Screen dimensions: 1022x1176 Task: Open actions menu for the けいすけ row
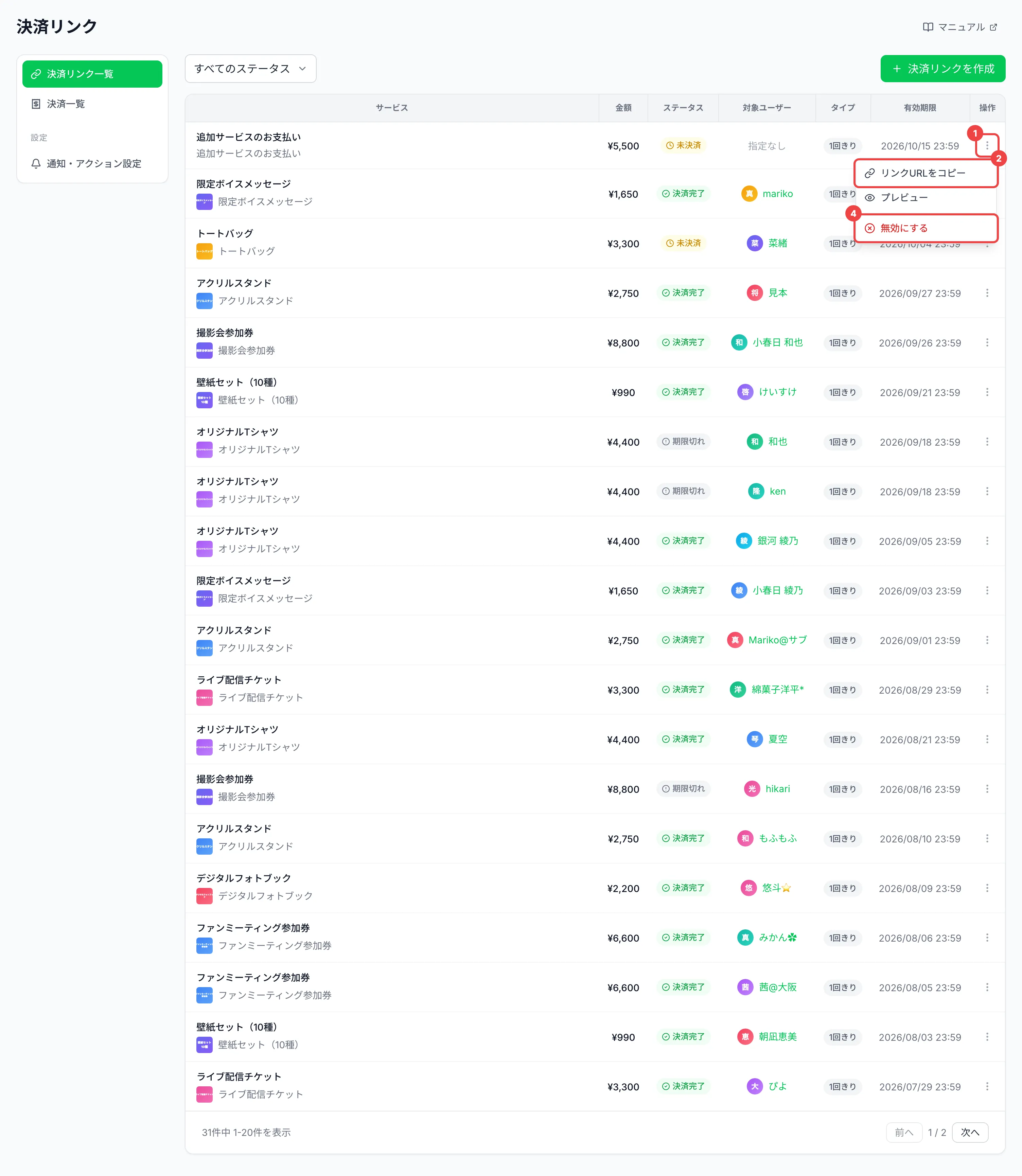click(987, 392)
